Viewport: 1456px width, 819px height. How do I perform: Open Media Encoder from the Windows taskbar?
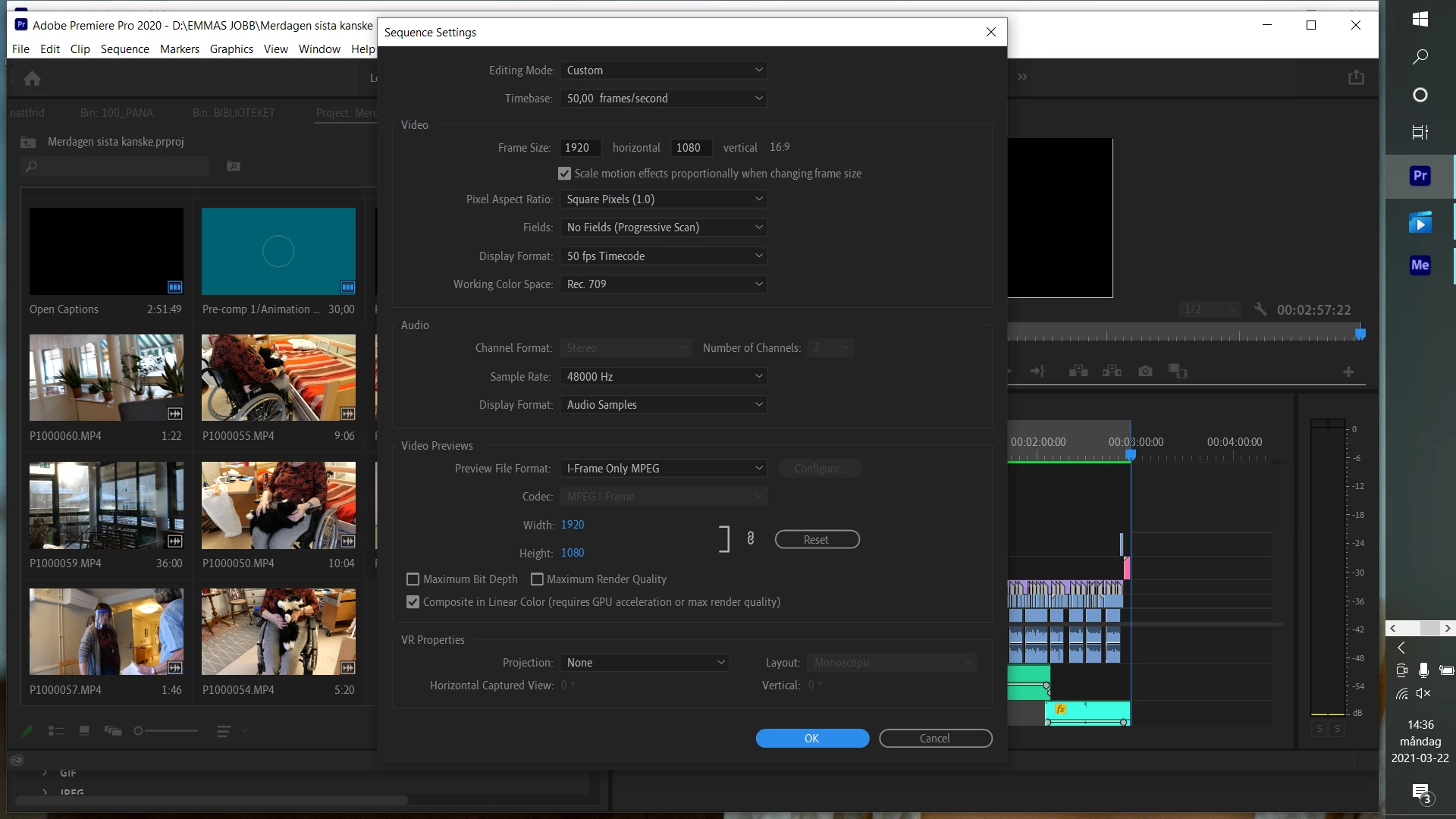click(x=1420, y=265)
